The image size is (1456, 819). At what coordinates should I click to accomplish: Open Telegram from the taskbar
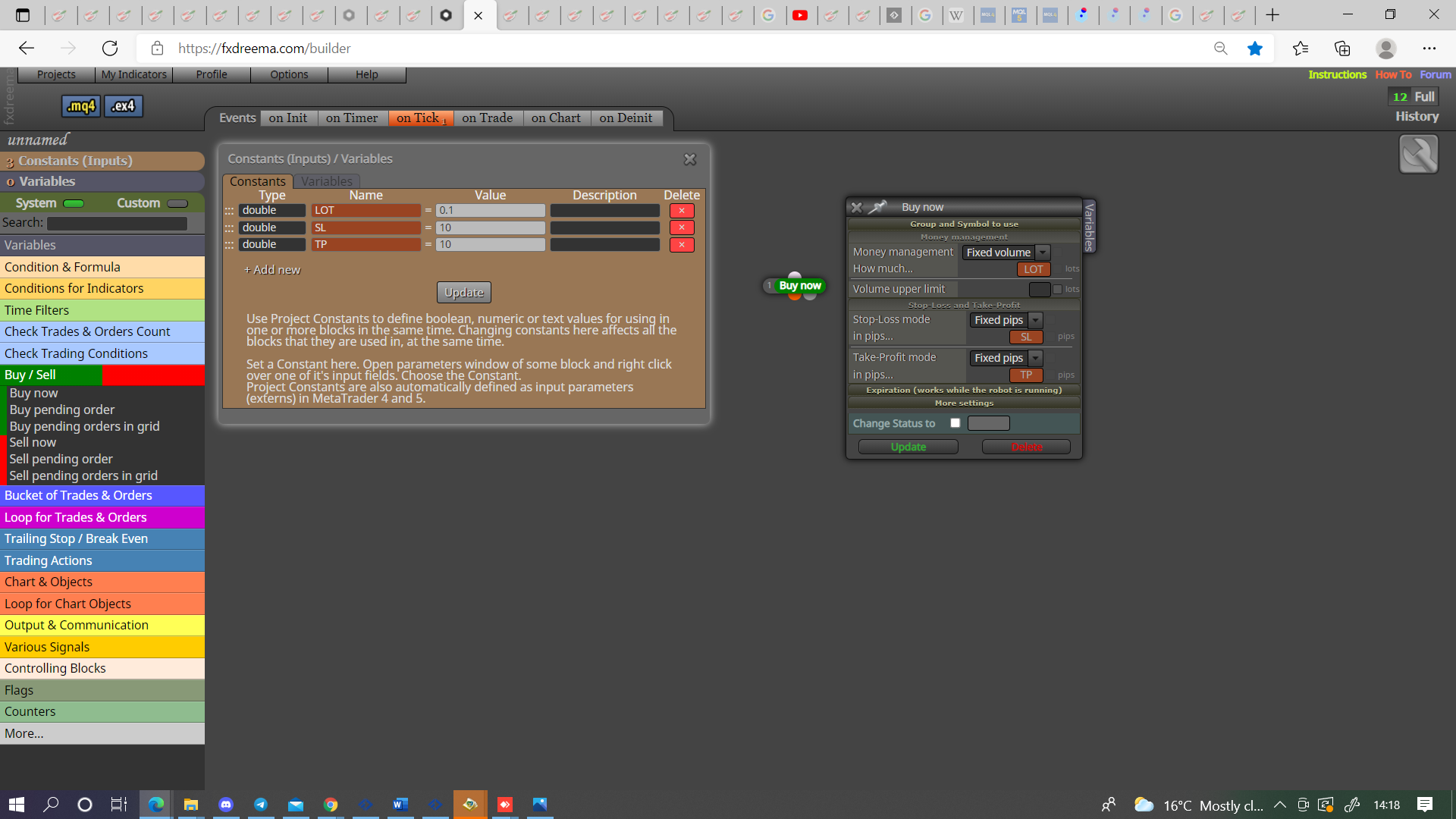tap(261, 805)
